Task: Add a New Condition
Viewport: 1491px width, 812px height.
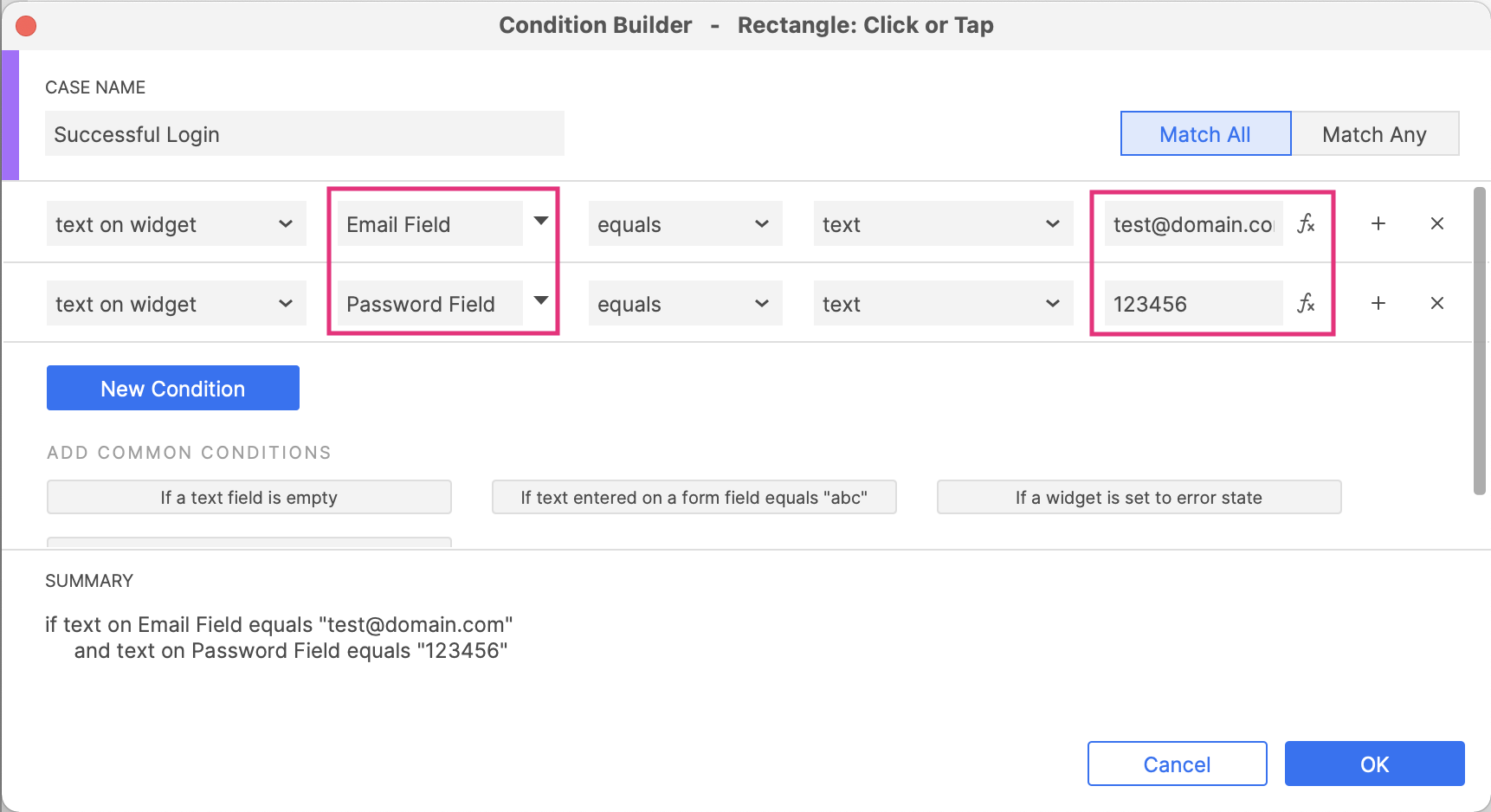Action: (172, 388)
